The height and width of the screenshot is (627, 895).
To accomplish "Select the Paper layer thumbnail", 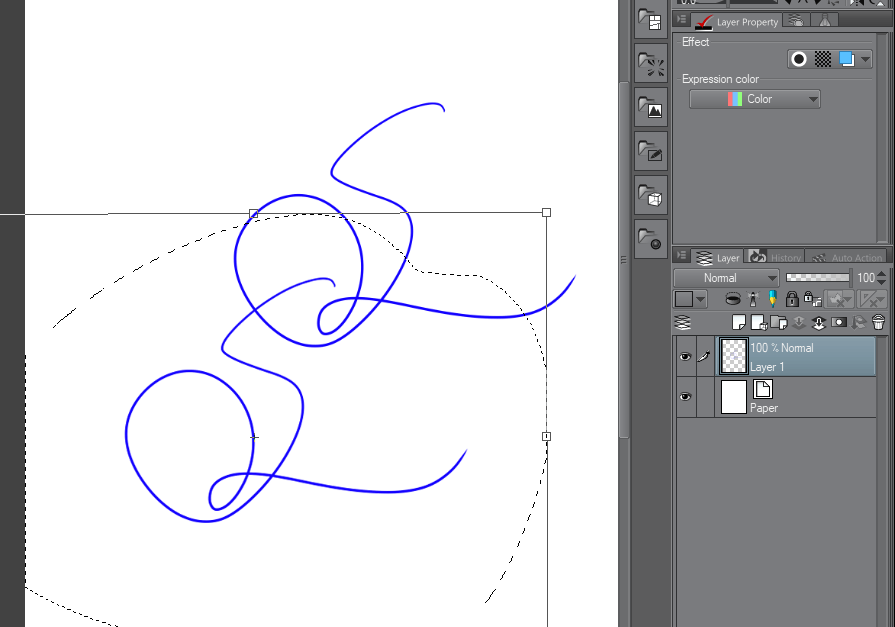I will coord(734,397).
